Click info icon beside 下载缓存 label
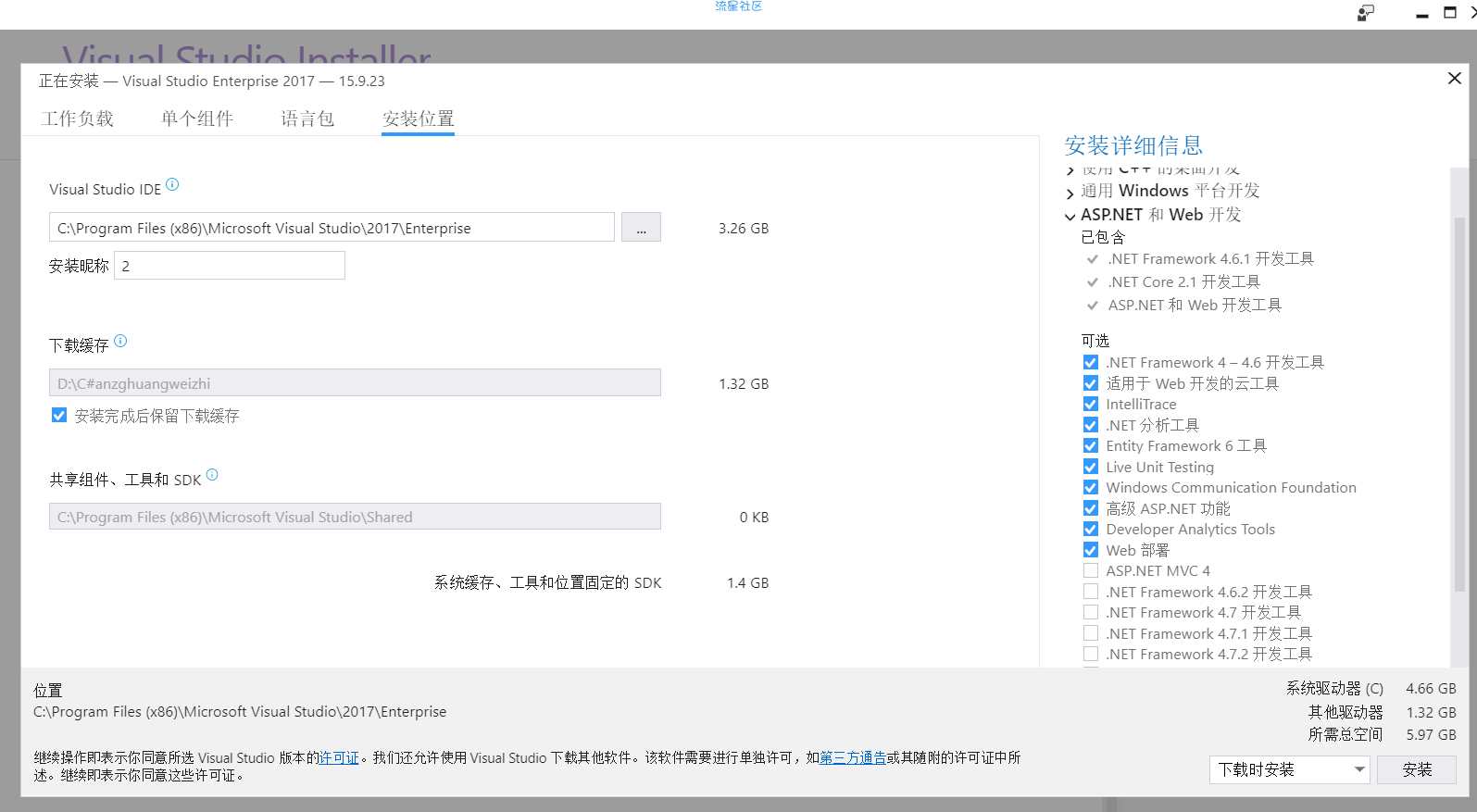The image size is (1477, 812). click(120, 341)
